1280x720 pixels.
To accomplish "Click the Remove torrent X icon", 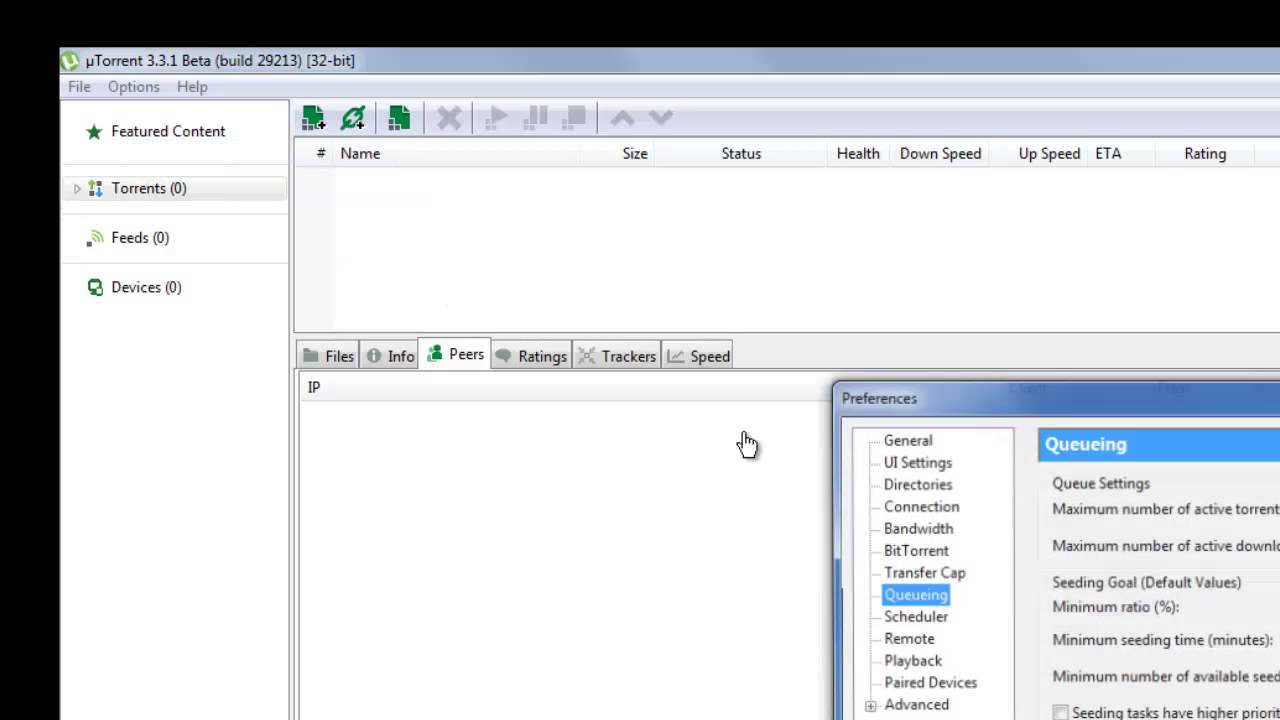I will point(449,118).
